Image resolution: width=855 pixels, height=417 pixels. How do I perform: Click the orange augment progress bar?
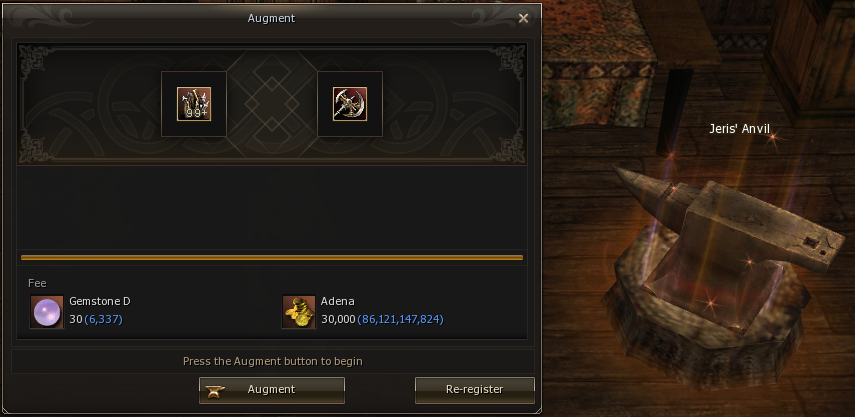(x=272, y=257)
